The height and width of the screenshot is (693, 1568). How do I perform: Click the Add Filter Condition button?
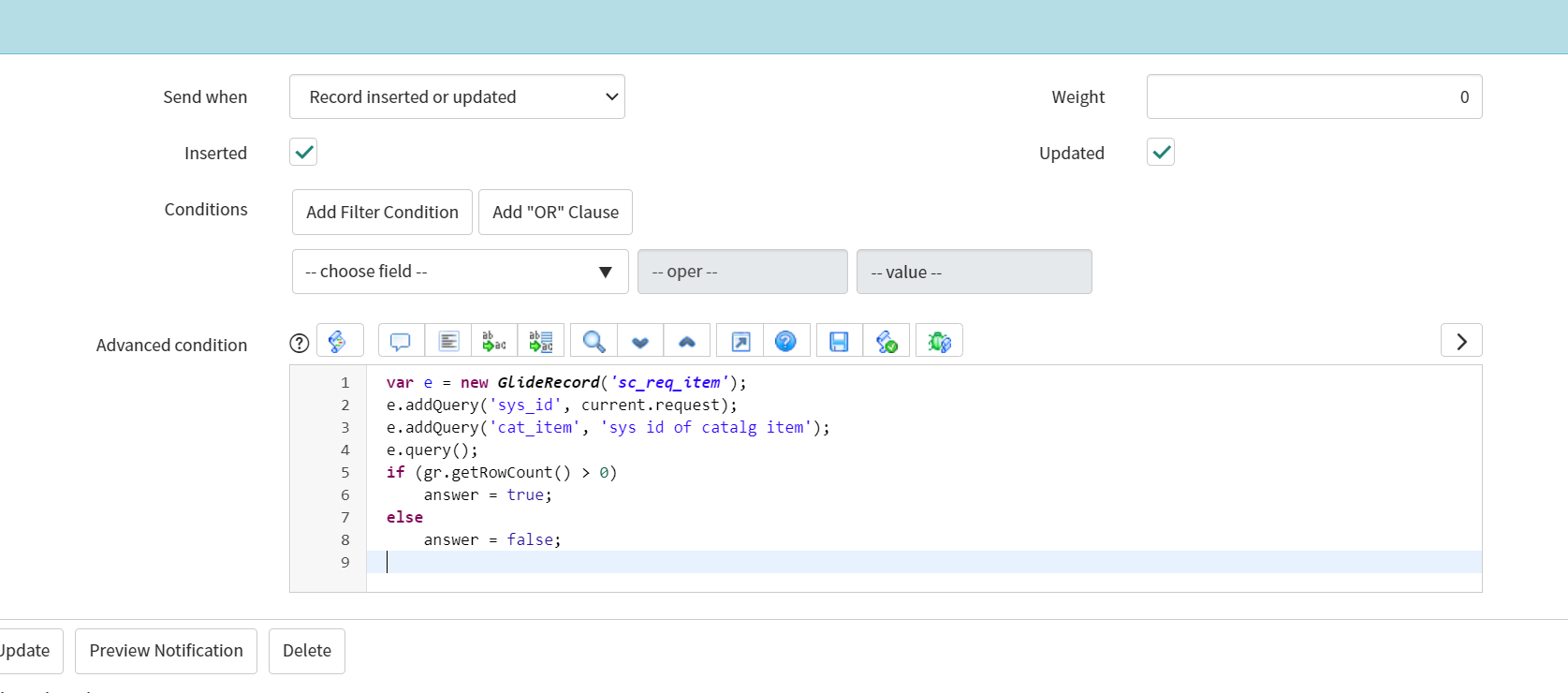point(382,213)
